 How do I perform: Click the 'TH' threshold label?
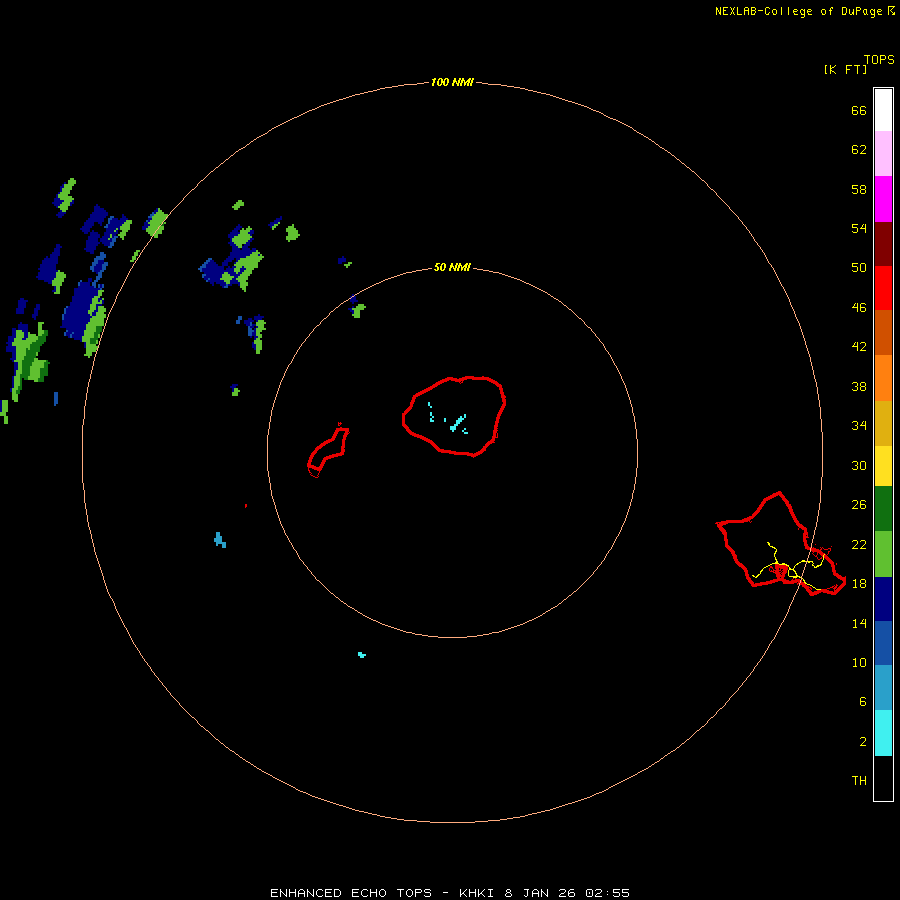[x=859, y=781]
